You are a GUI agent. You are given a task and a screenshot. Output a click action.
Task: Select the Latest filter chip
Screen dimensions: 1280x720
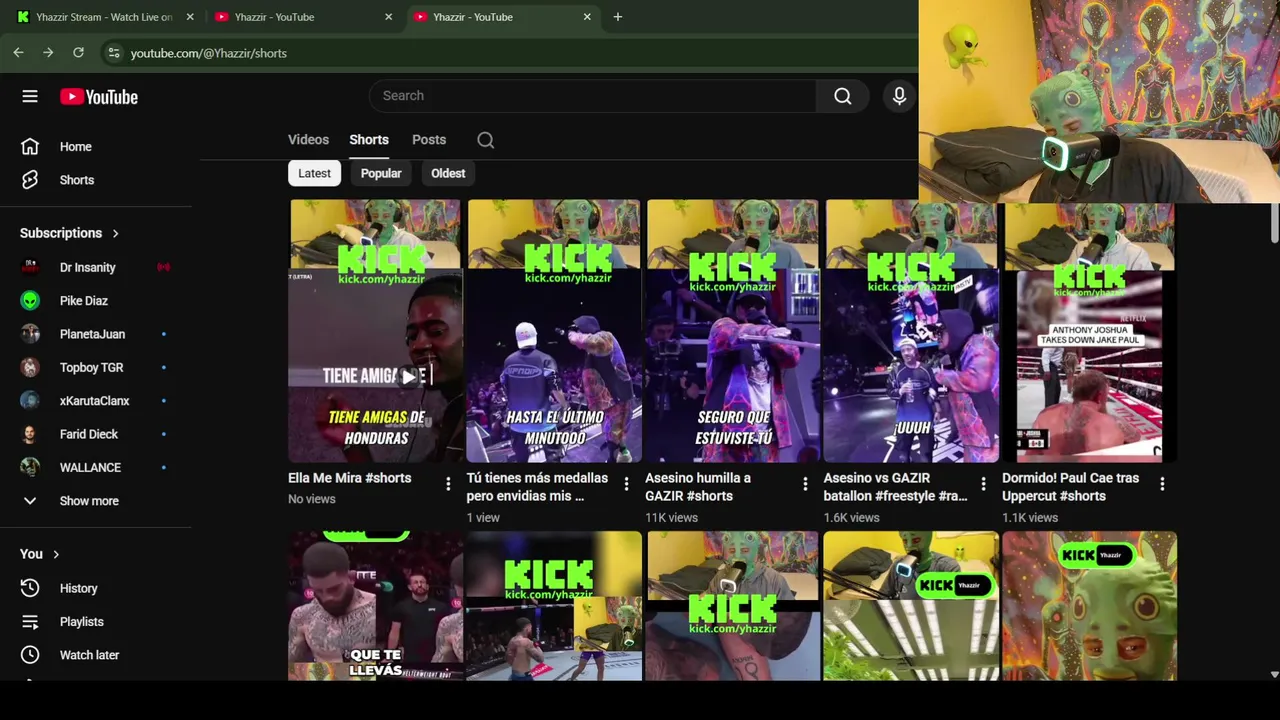(314, 173)
